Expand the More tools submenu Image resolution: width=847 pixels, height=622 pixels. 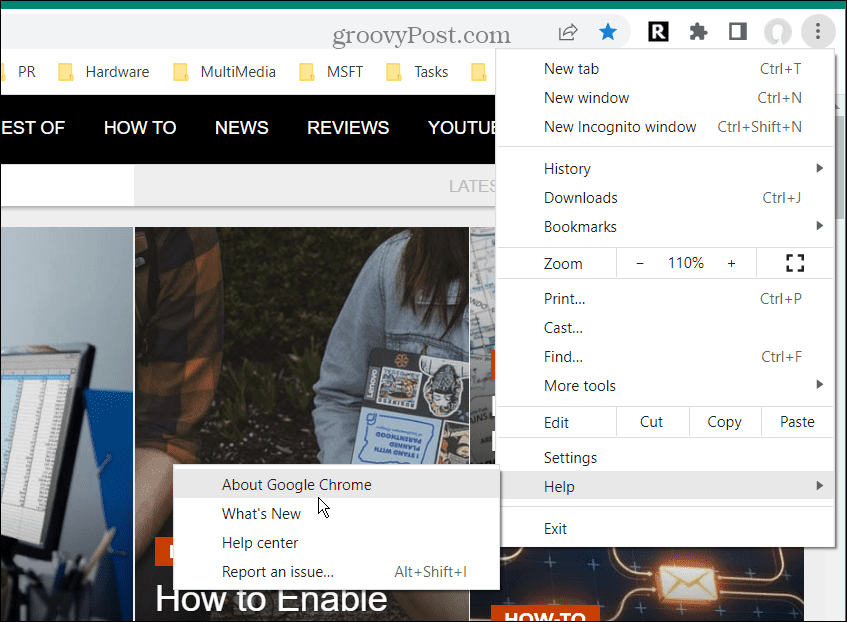tap(666, 385)
